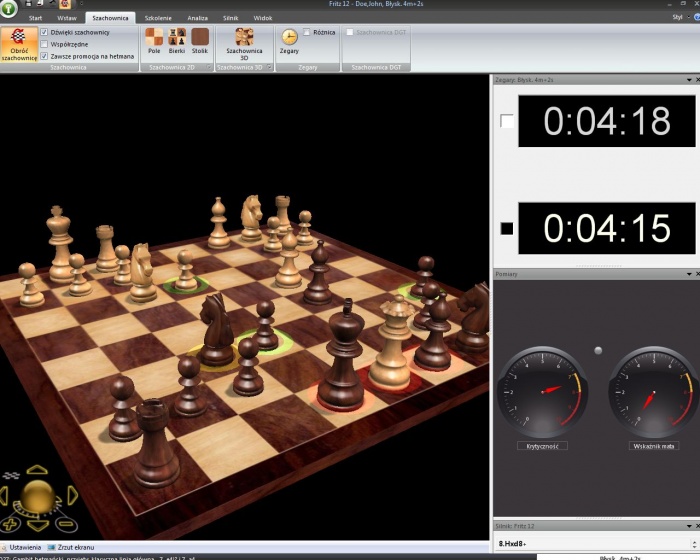The height and width of the screenshot is (560, 700).
Task: Click the Zrzut ekranu screenshot icon
Action: click(51, 547)
